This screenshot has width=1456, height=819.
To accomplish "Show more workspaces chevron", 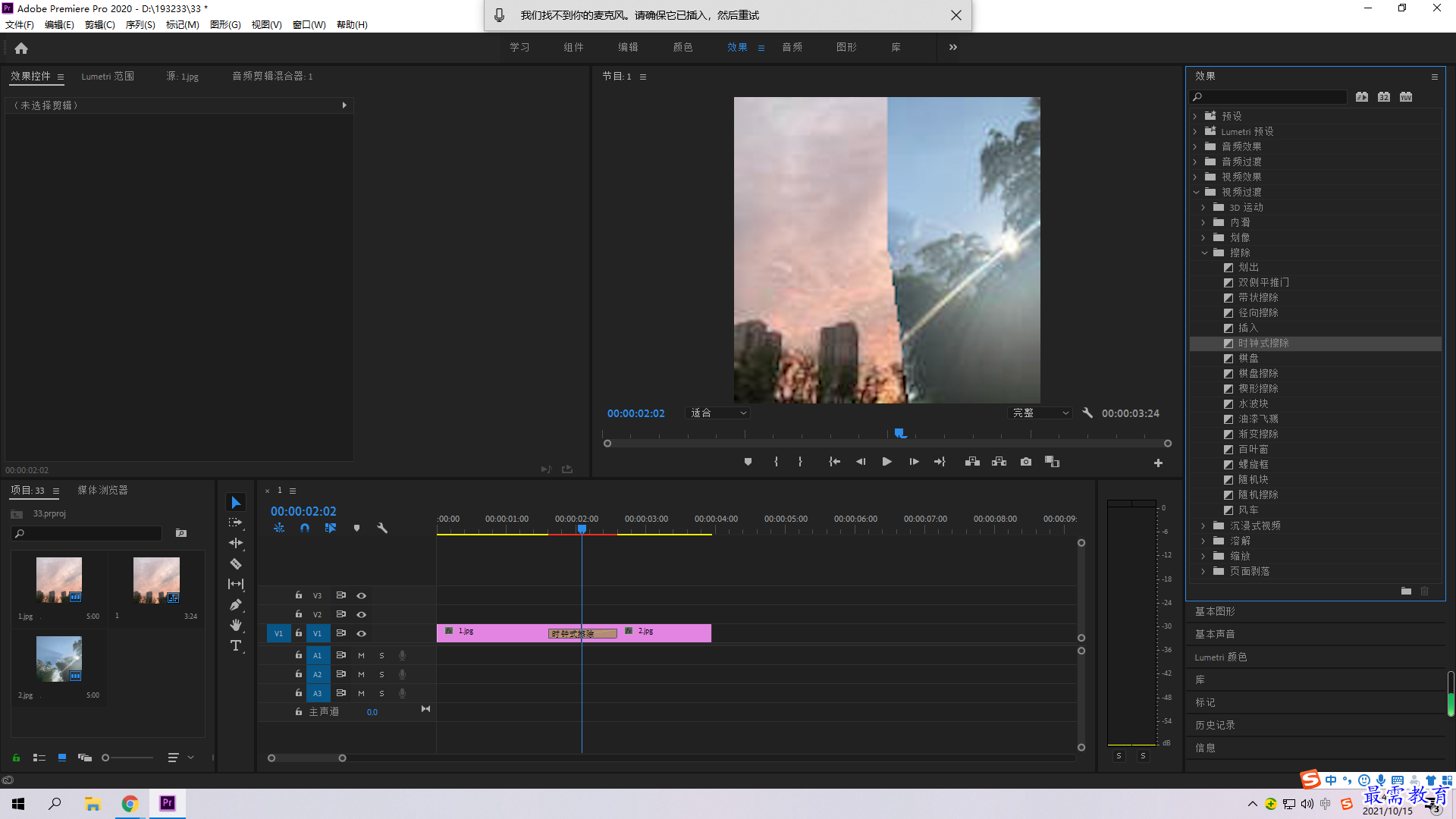I will (x=953, y=47).
